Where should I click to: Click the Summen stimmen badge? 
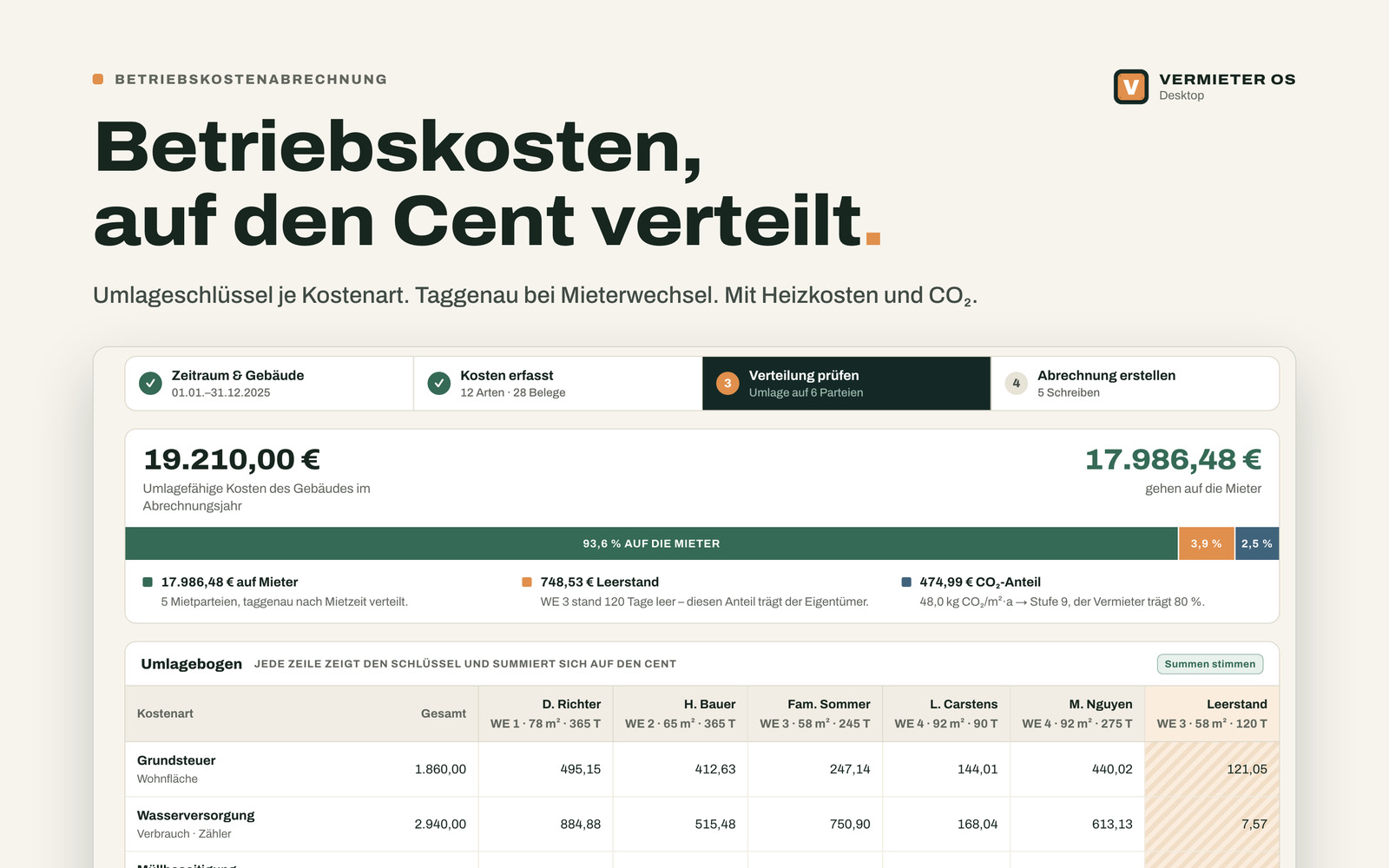1210,664
